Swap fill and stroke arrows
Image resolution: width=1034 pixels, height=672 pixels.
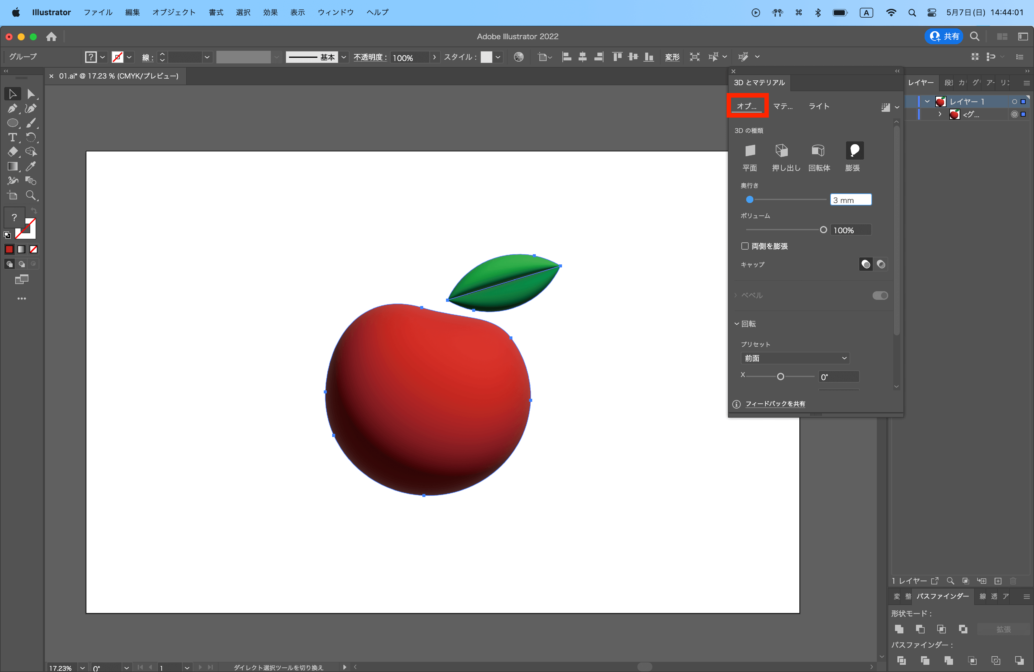pos(32,212)
